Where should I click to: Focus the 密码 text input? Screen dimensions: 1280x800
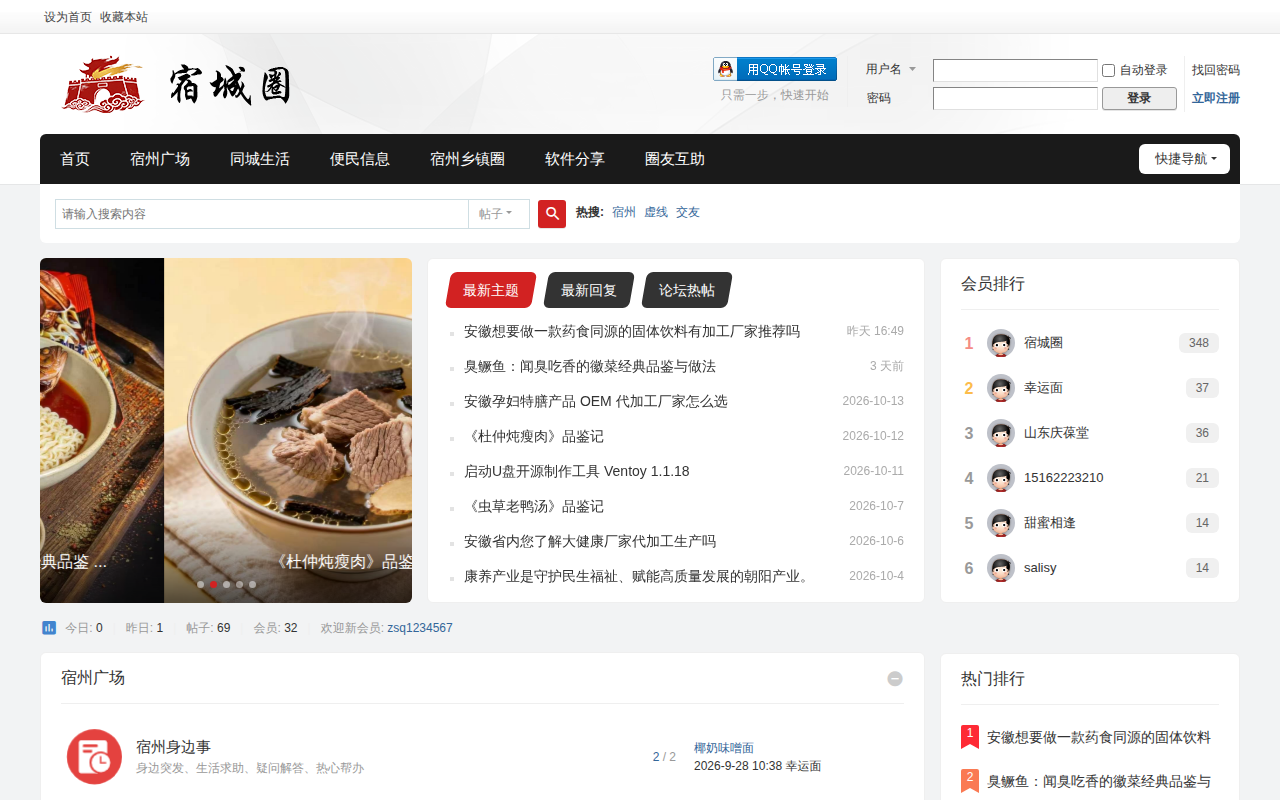(1015, 98)
